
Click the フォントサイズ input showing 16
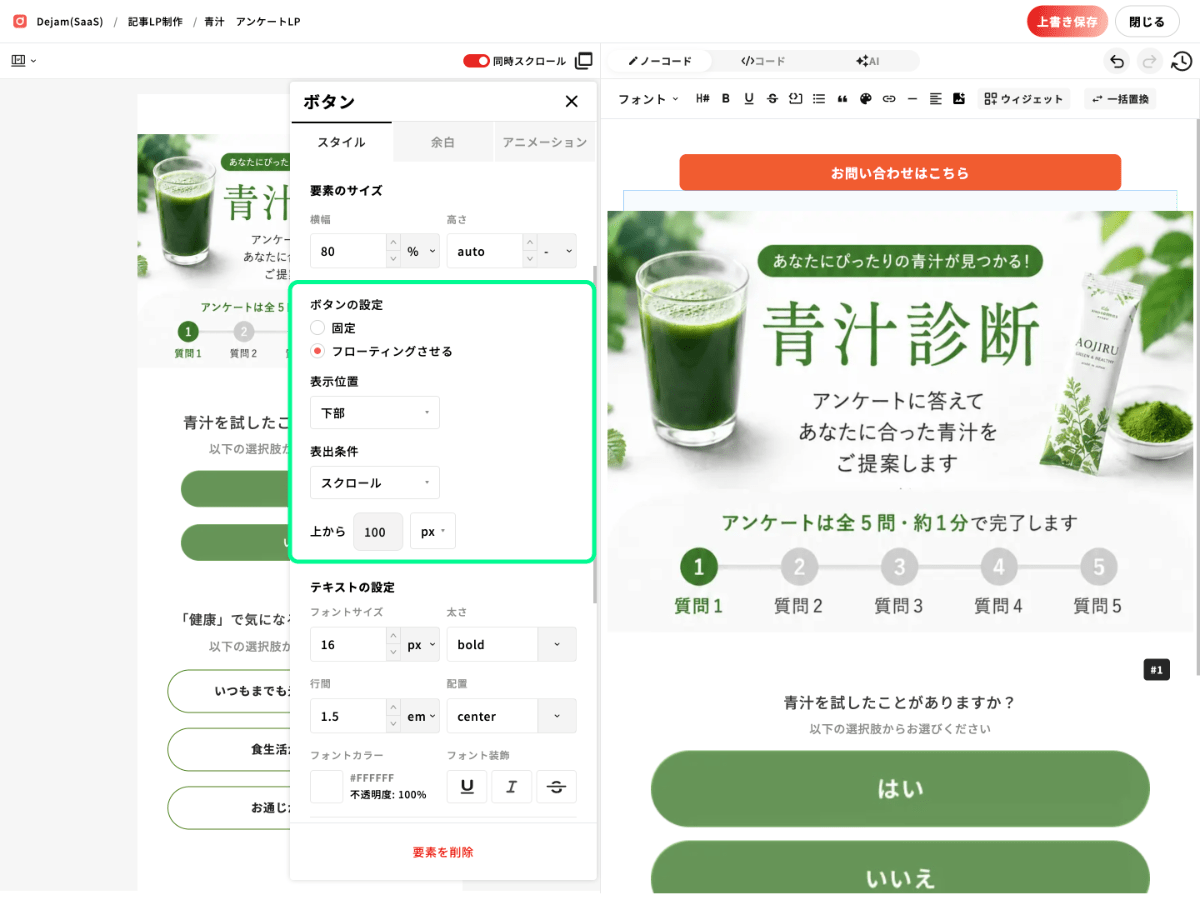[x=347, y=645]
